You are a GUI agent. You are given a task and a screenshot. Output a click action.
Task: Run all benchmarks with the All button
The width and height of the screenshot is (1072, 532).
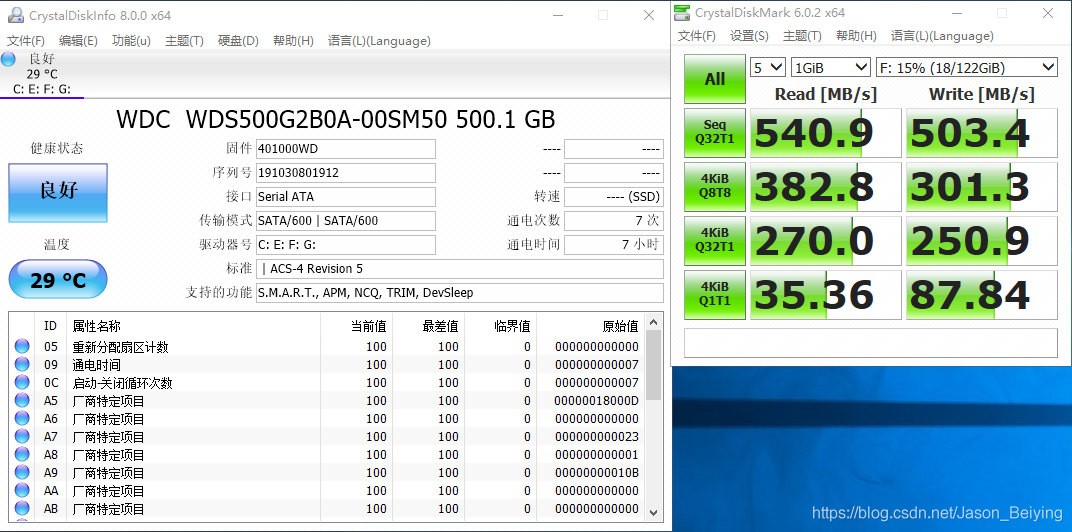(x=715, y=79)
